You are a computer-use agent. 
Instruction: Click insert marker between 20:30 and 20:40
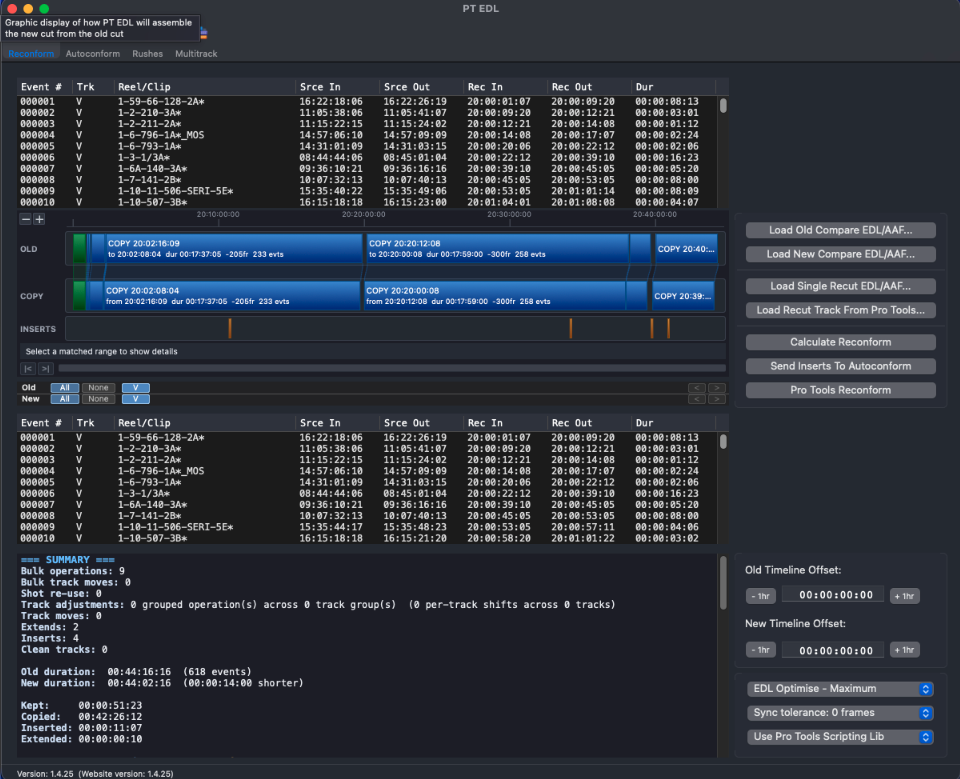(571, 328)
